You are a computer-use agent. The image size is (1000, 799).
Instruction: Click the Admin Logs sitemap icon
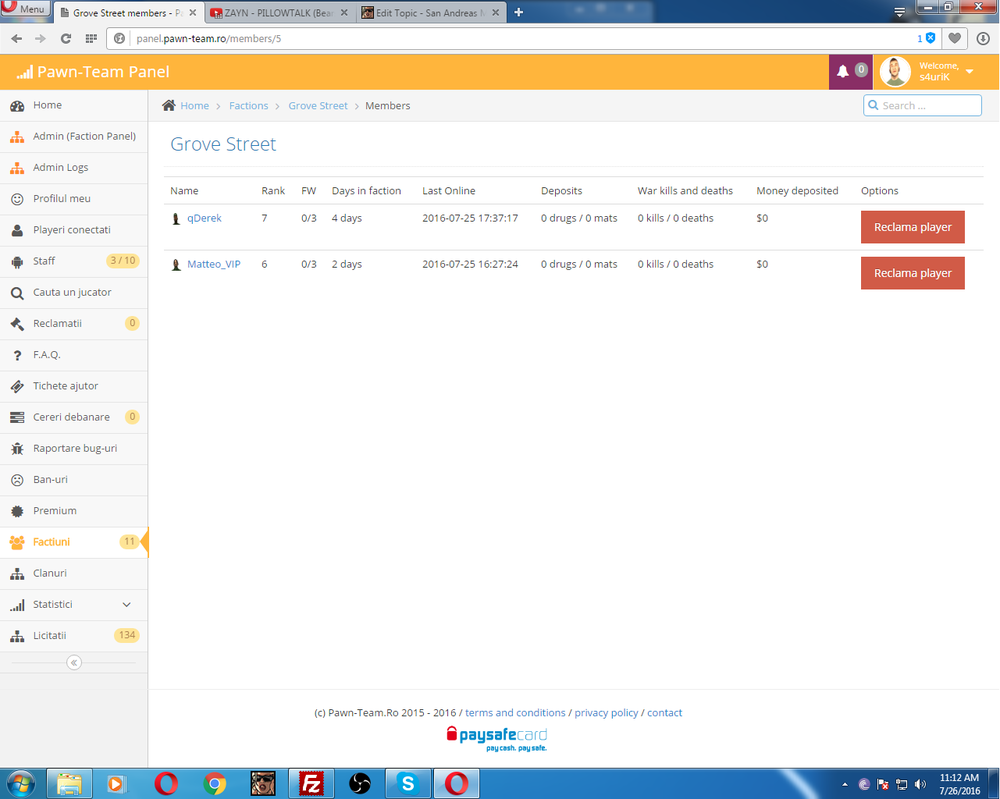(17, 168)
